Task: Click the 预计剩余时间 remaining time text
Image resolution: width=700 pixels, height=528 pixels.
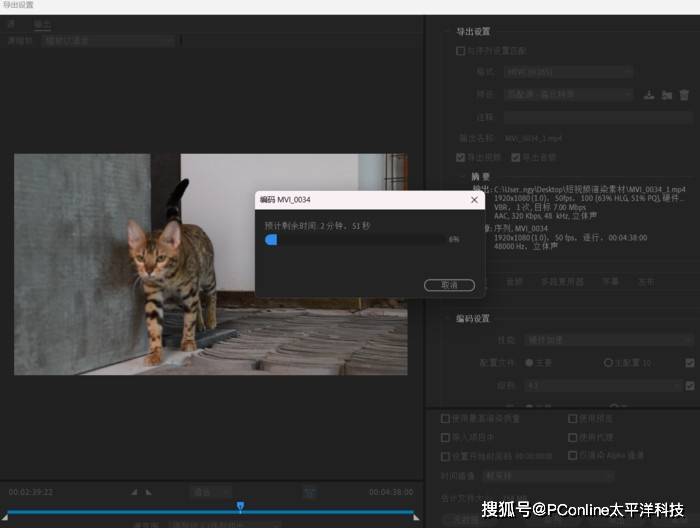Action: [x=317, y=226]
